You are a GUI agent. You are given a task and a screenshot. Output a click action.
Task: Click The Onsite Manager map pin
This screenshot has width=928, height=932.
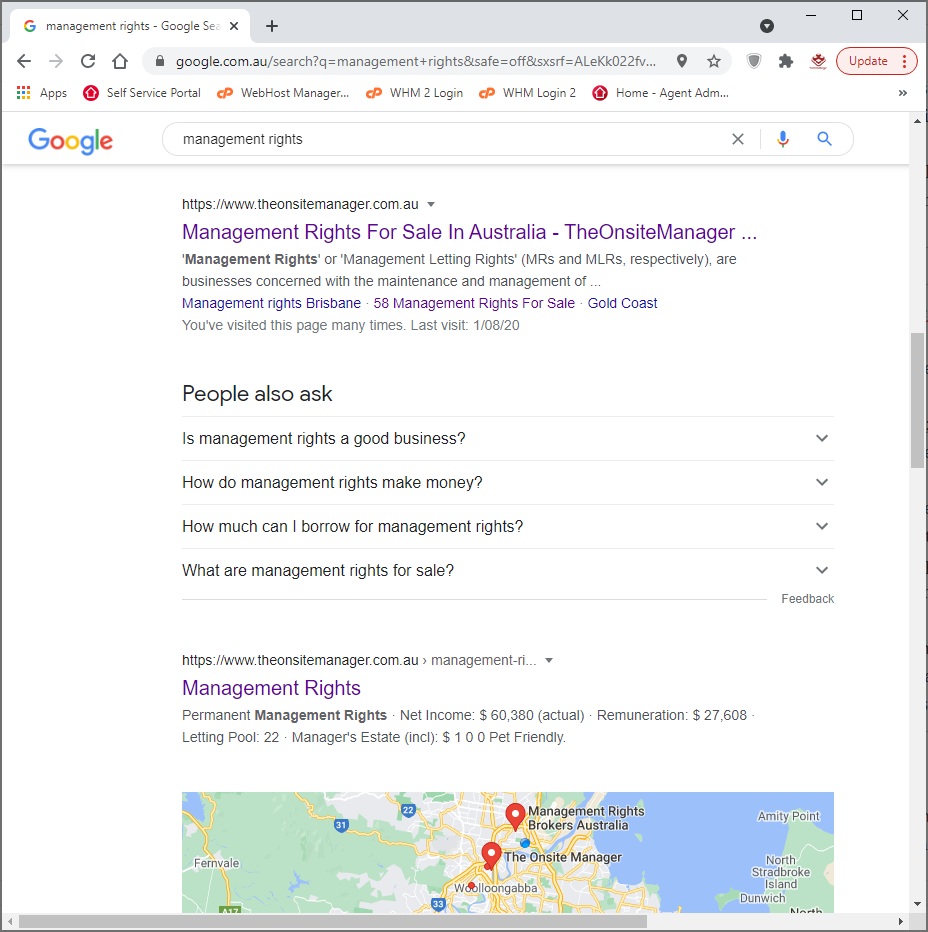pyautogui.click(x=491, y=855)
